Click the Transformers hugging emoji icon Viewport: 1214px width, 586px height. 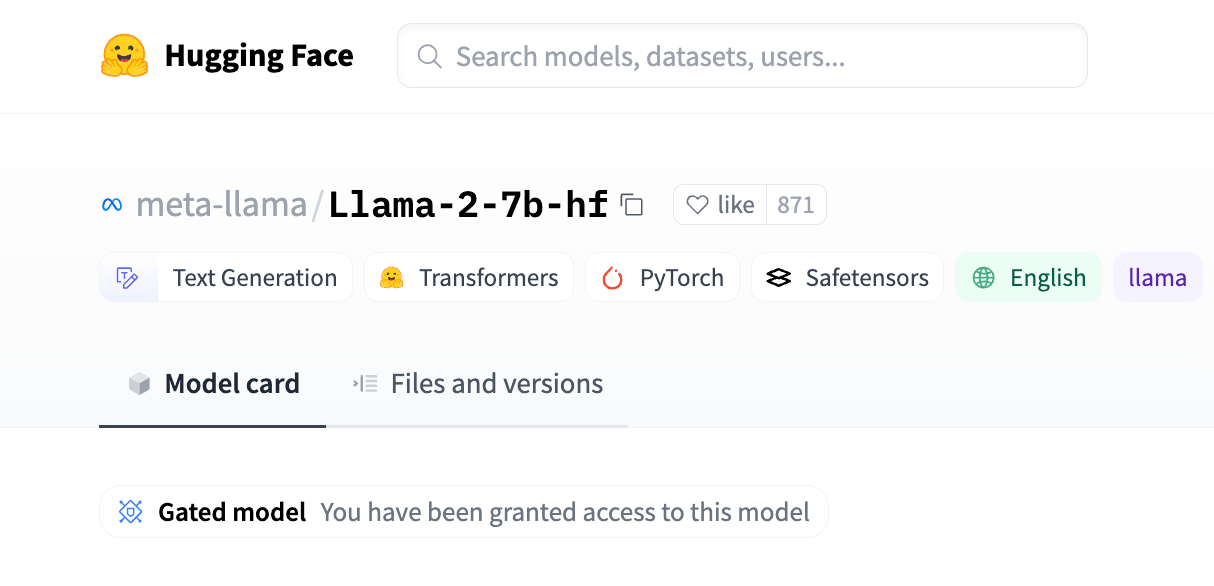391,278
